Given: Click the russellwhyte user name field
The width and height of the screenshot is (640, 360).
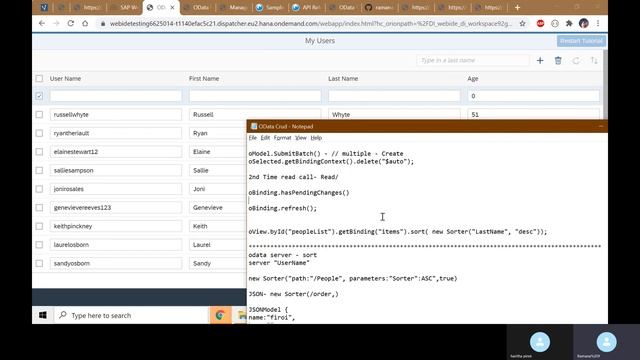Looking at the screenshot, I should [x=116, y=115].
